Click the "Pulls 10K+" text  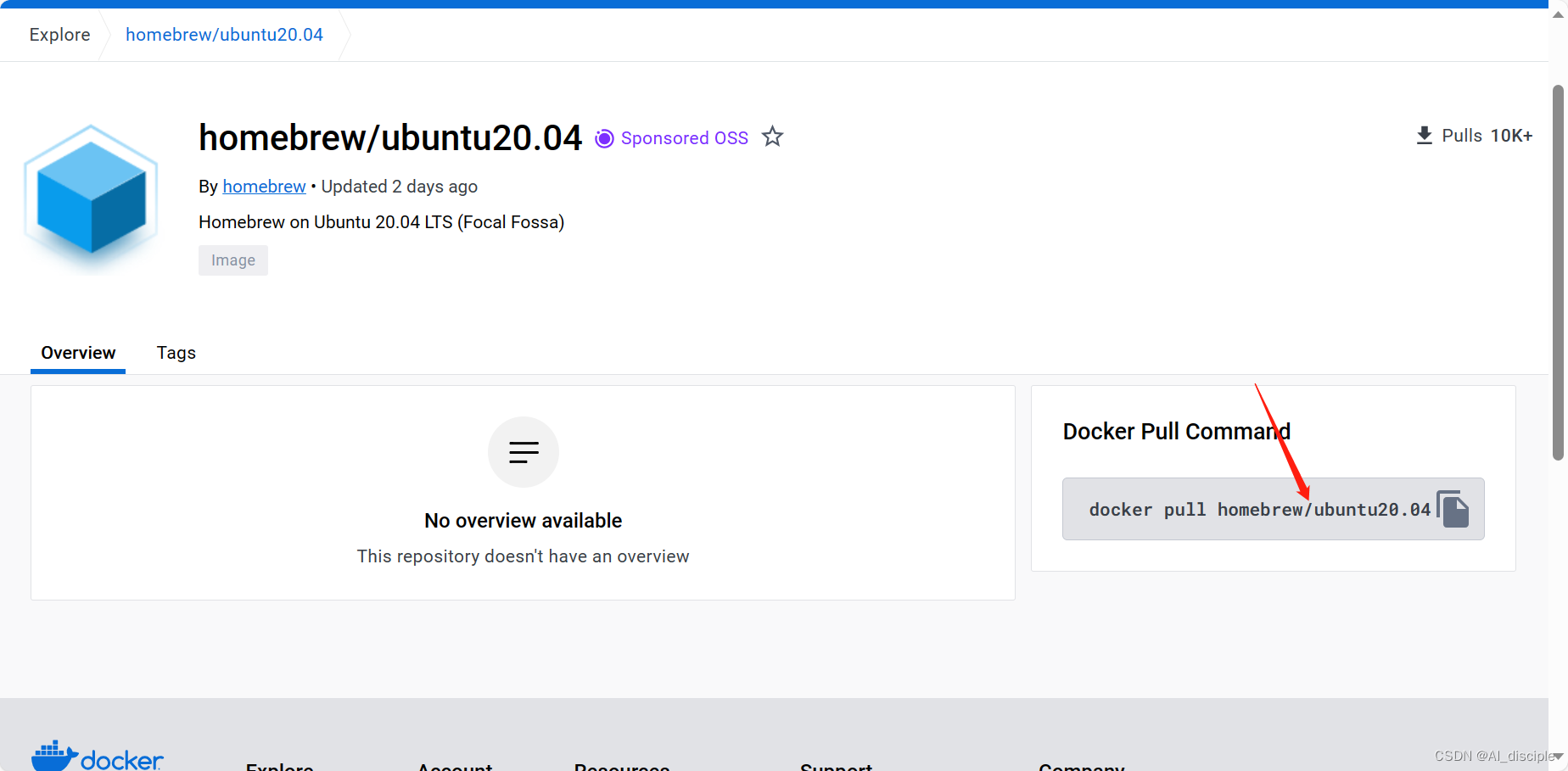[x=1487, y=136]
